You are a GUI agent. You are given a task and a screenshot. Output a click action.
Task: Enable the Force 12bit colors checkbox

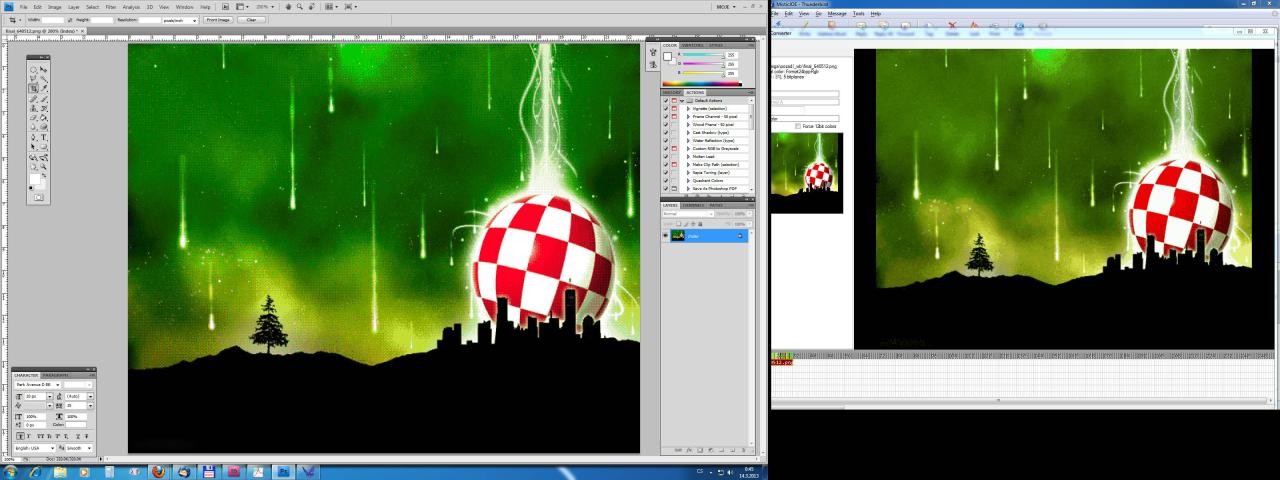(x=797, y=126)
